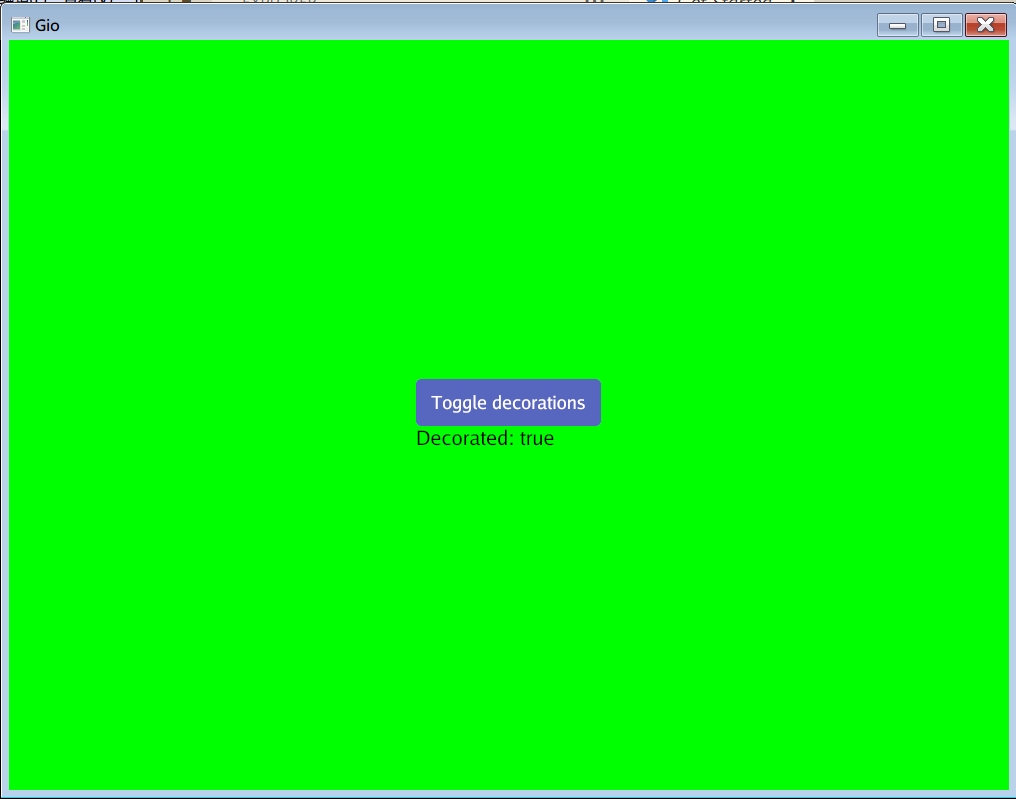Click the "Decorated: true" status label
The width and height of the screenshot is (1016, 799).
point(485,438)
